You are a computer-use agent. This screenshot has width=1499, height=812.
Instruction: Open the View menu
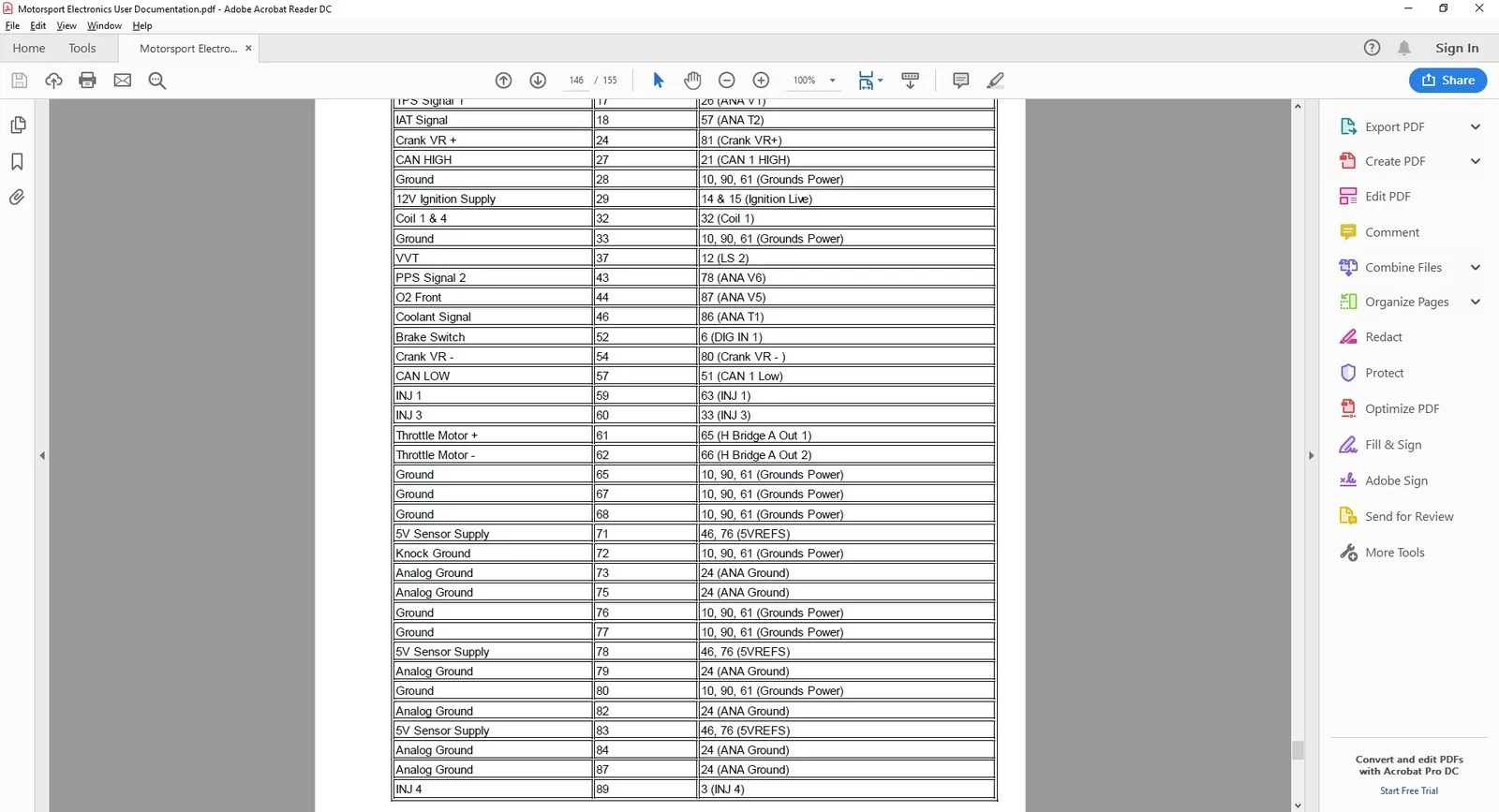pyautogui.click(x=67, y=26)
